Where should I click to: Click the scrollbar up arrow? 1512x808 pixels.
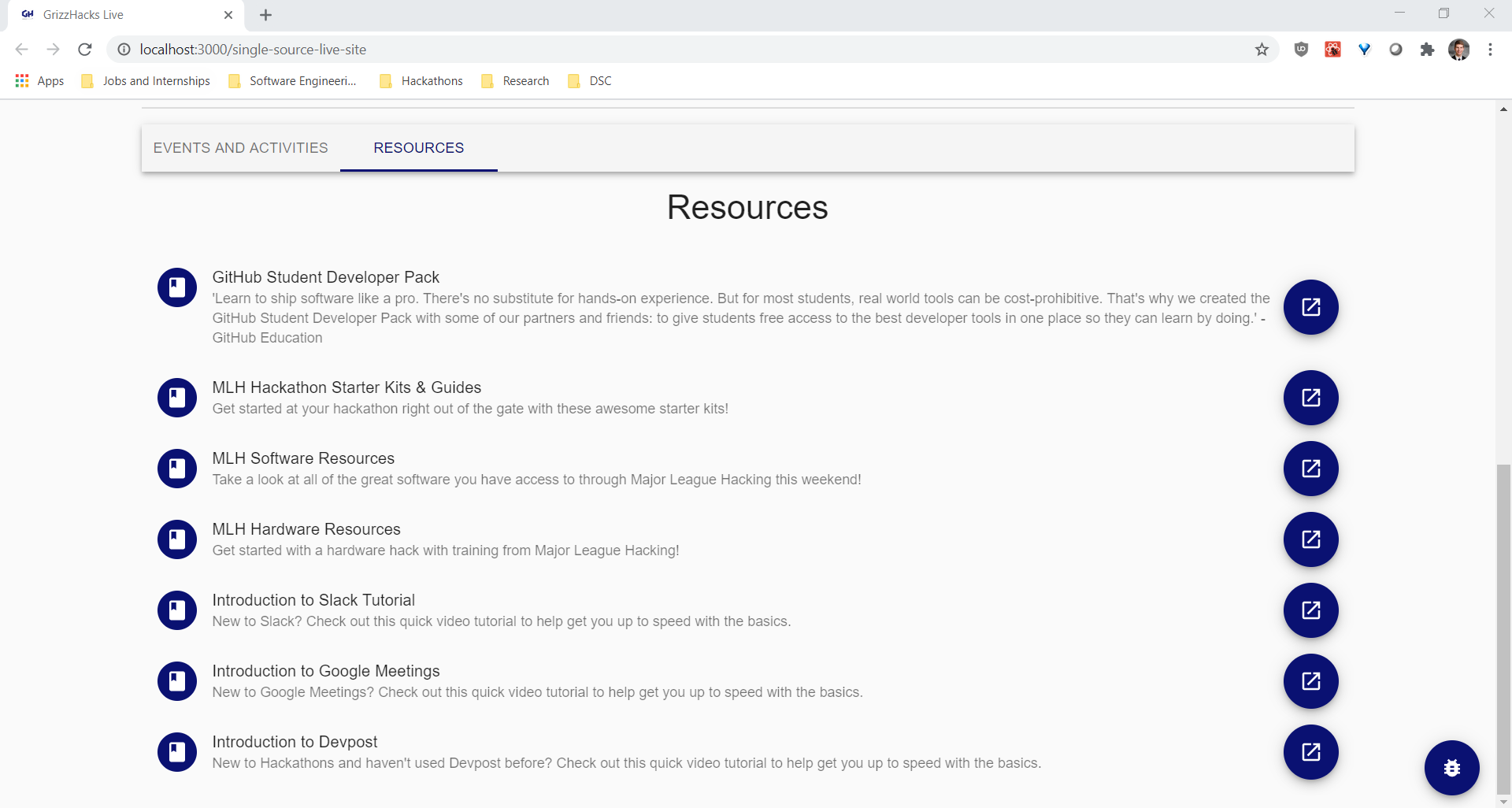1504,109
